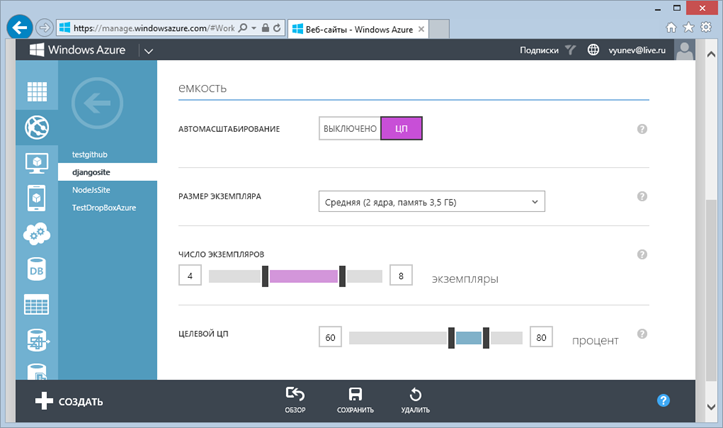Click the subscriptions filter funnel icon
Screen dimensions: 723x428
pos(571,50)
